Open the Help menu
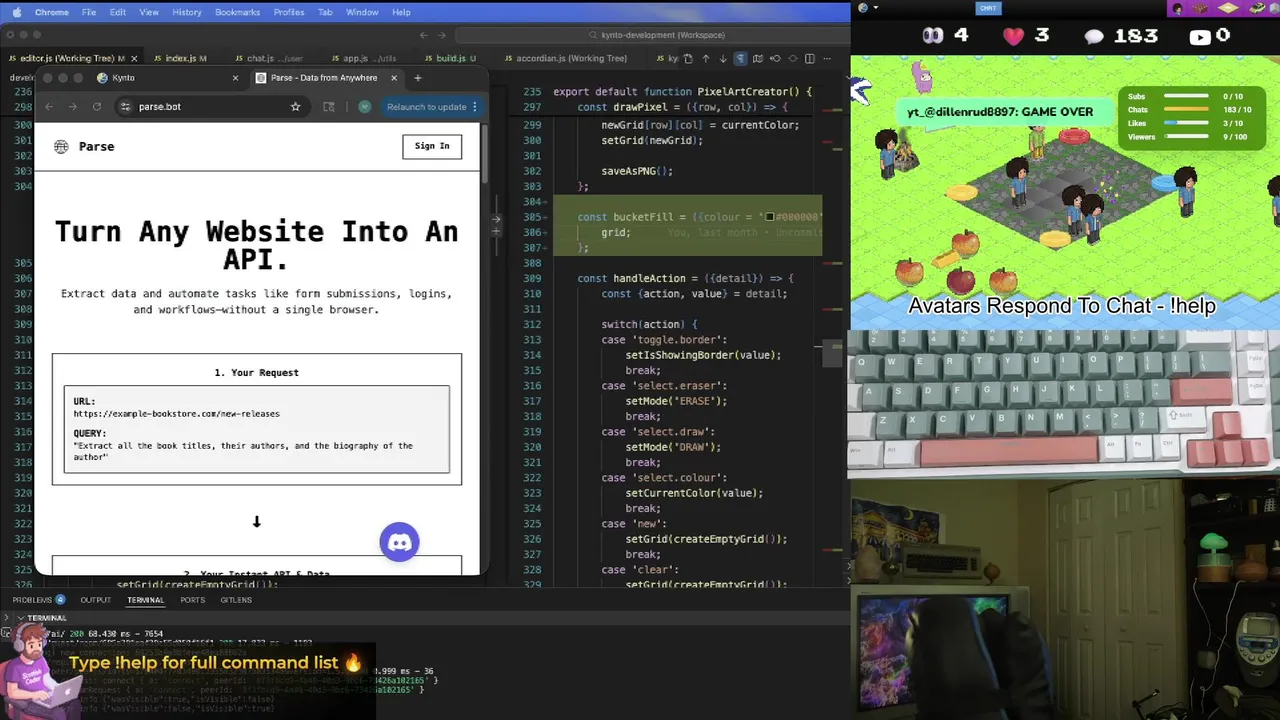The width and height of the screenshot is (1280, 720). [401, 12]
